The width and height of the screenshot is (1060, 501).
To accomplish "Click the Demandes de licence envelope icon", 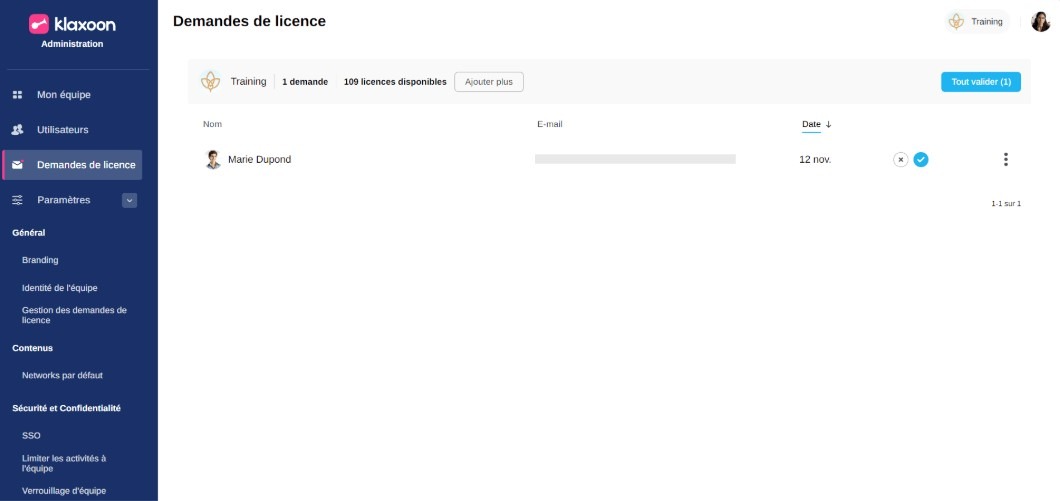I will pyautogui.click(x=17, y=165).
